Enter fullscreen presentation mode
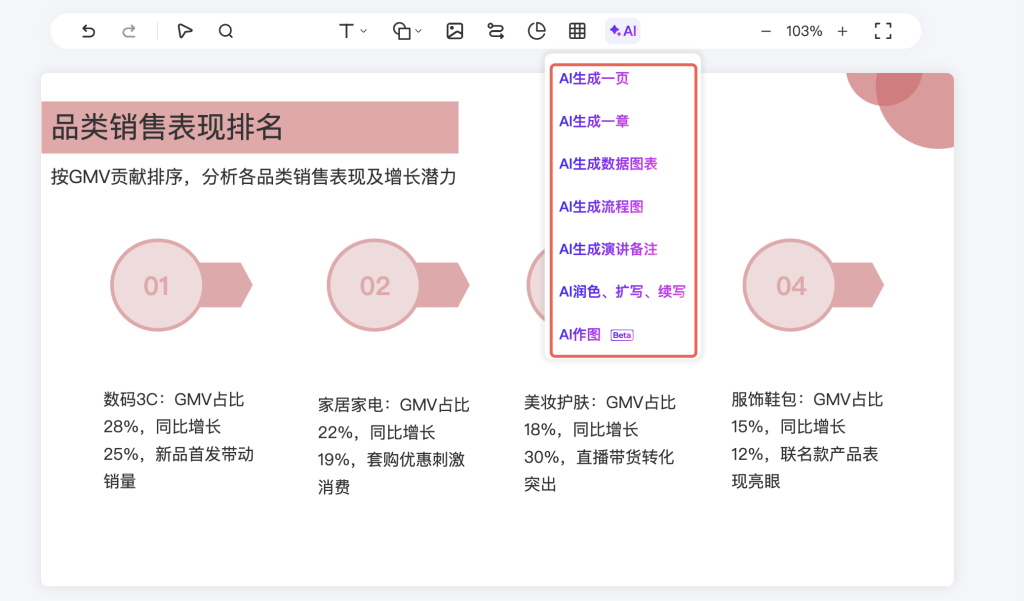Viewport: 1024px width, 601px height. pos(883,31)
